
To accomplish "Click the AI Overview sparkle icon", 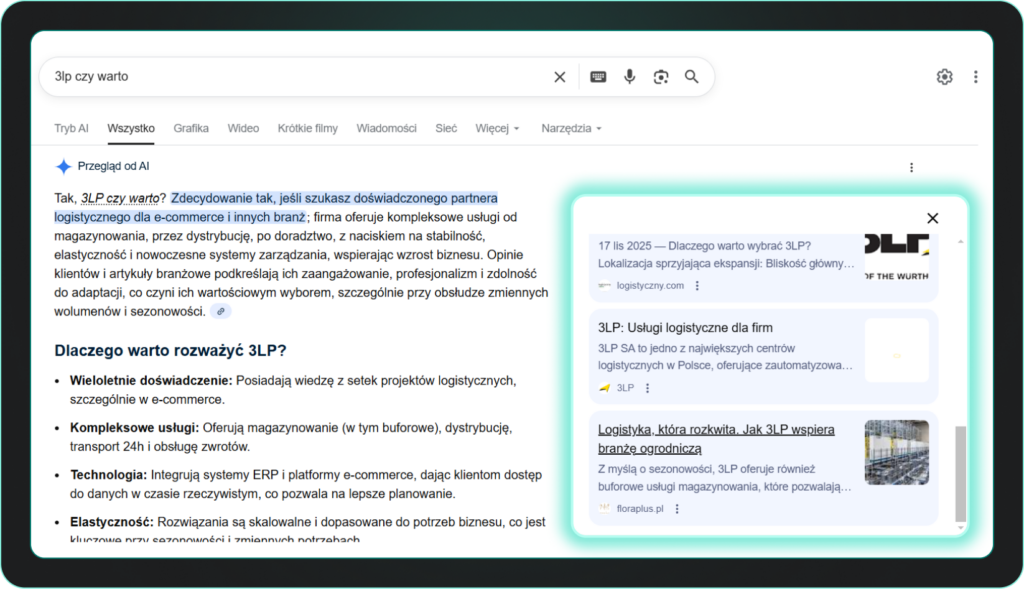I will [x=62, y=166].
